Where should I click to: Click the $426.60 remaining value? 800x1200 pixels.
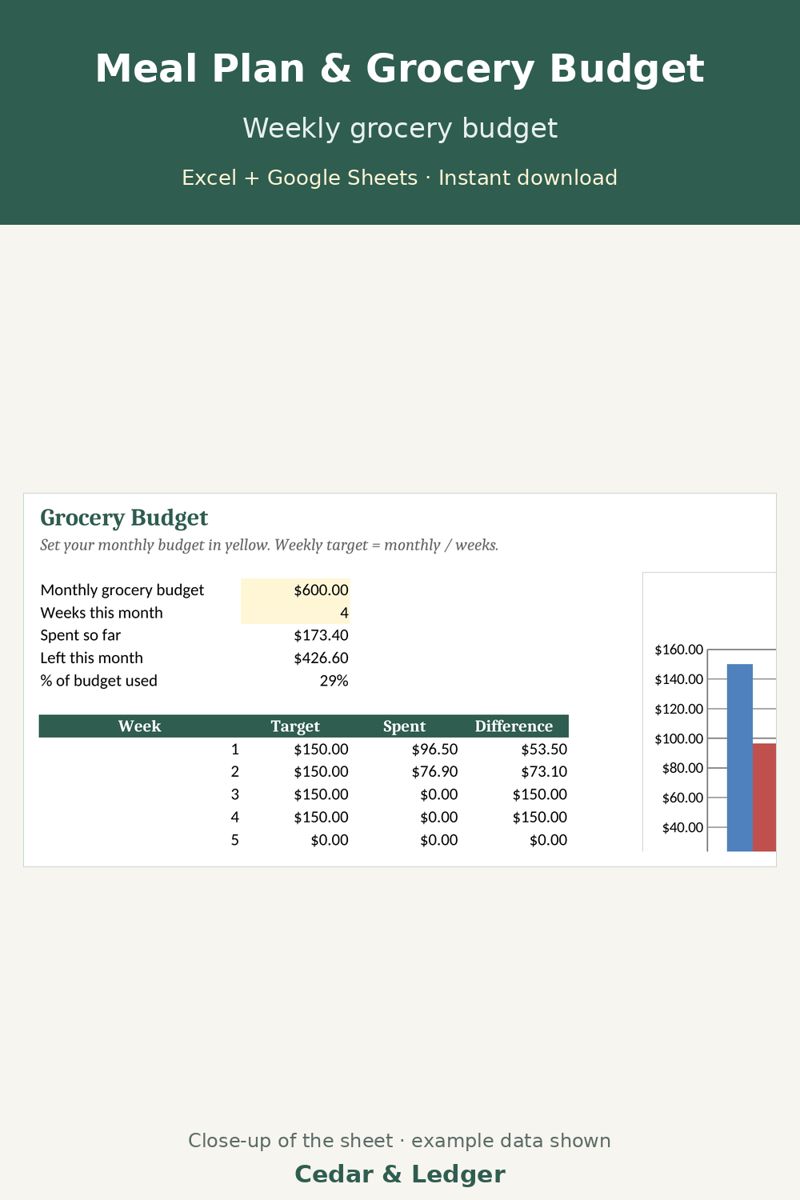[321, 658]
